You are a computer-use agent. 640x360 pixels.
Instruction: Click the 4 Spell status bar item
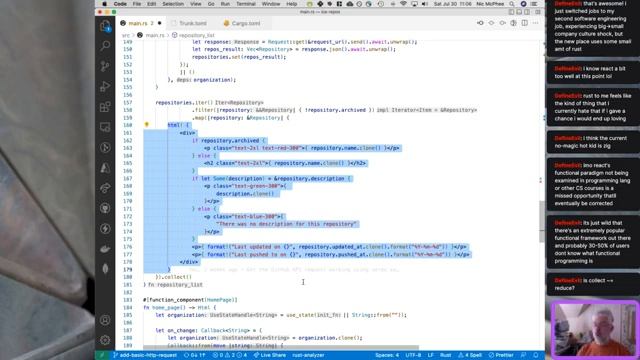coord(470,355)
